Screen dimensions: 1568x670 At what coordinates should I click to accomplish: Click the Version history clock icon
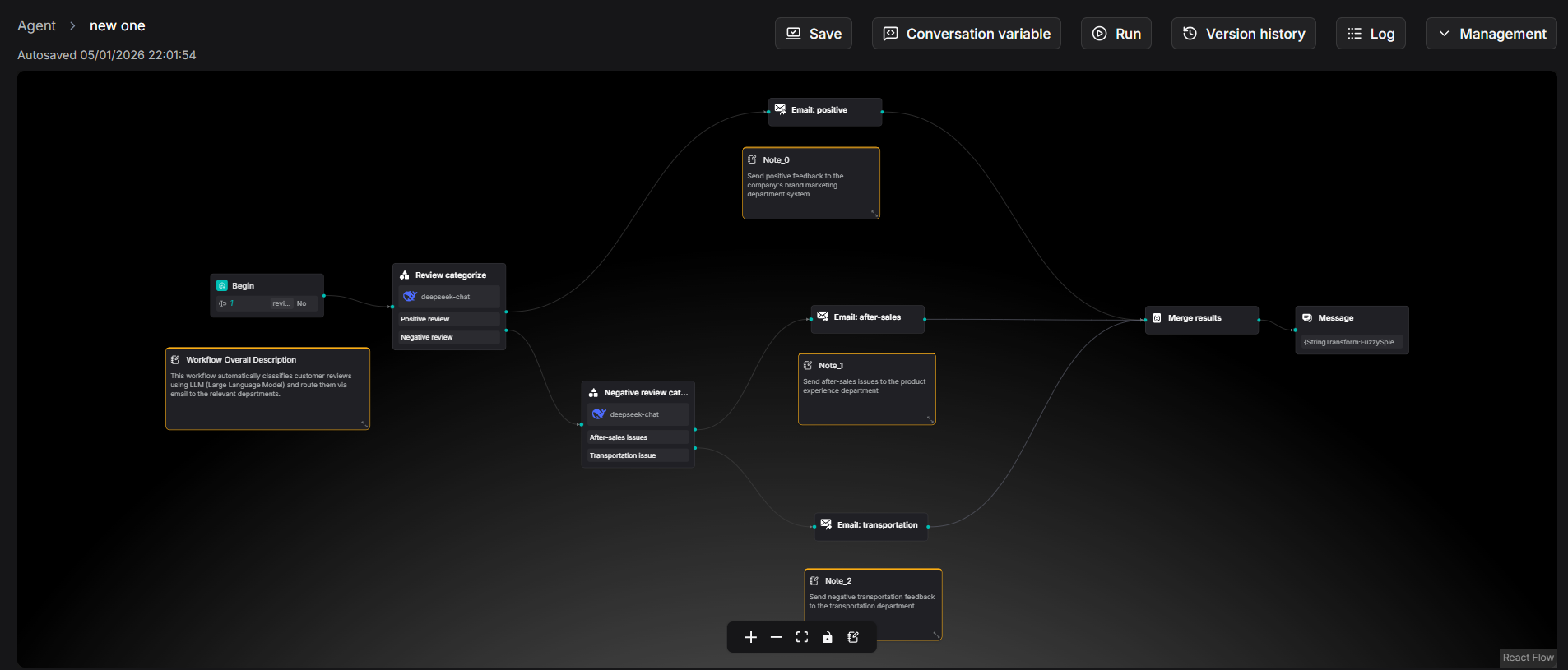tap(1190, 34)
